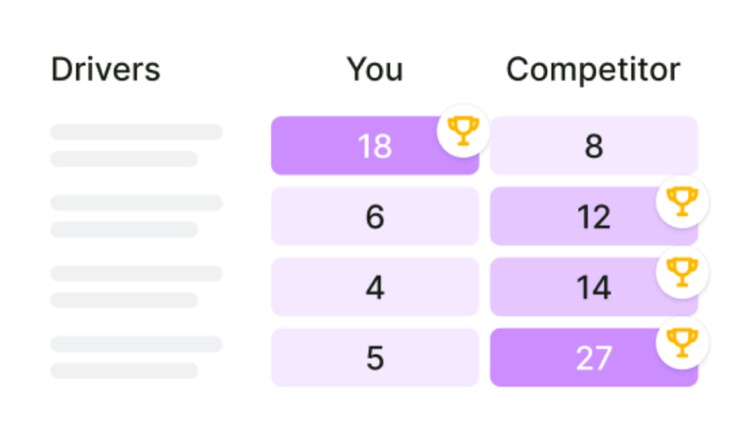Click the trophy icon on the 18 cell
Viewport: 750px width, 437px height.
[463, 131]
